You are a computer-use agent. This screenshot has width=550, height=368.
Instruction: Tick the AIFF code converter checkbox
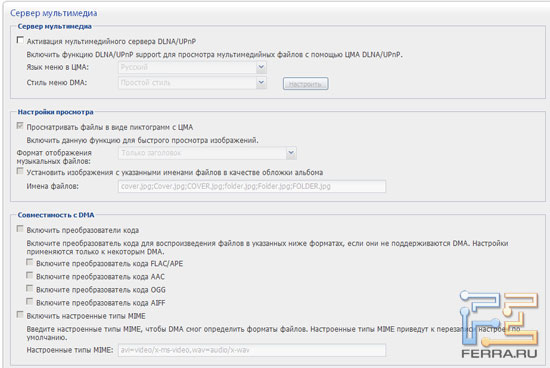30,301
